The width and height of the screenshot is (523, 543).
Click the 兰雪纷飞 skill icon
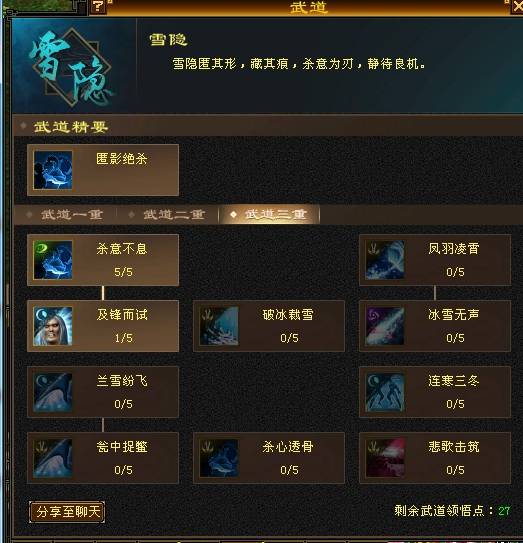[x=53, y=392]
